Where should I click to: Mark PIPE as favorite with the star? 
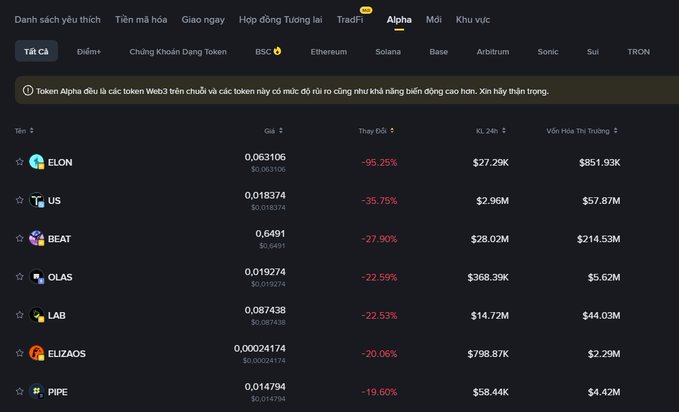[x=19, y=392]
